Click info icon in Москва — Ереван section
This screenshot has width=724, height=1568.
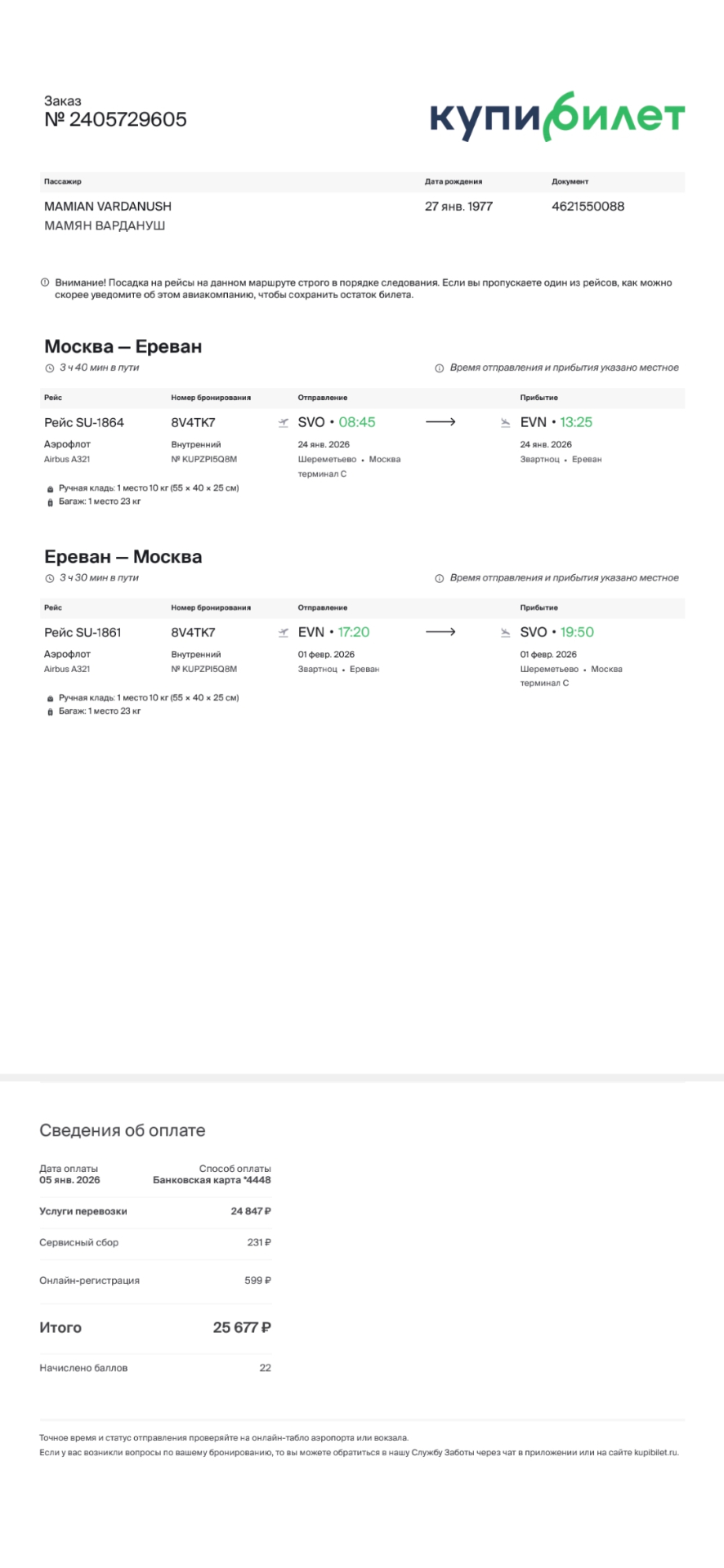click(x=440, y=368)
